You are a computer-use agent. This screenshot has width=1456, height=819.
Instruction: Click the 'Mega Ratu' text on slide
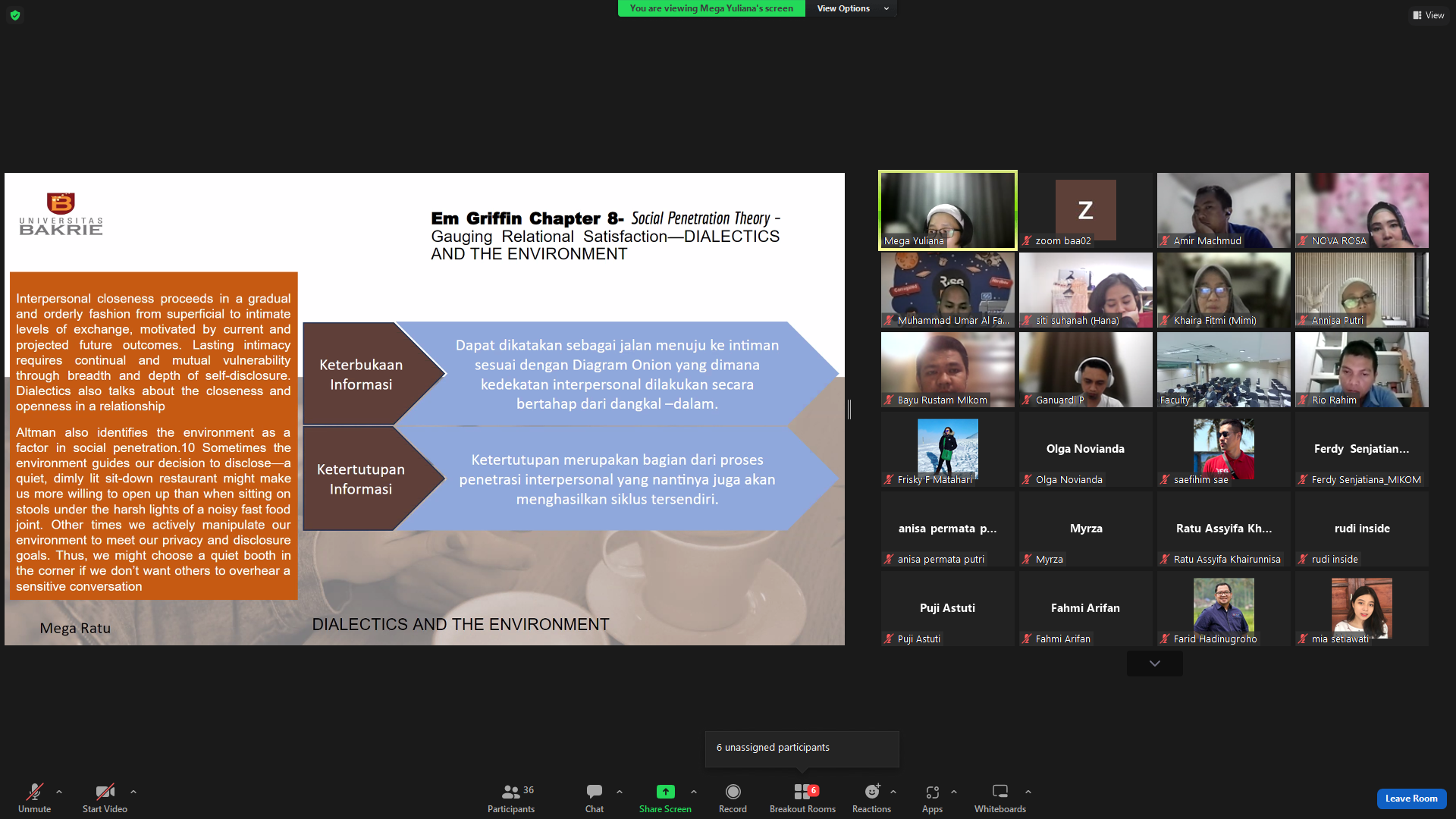pos(75,628)
